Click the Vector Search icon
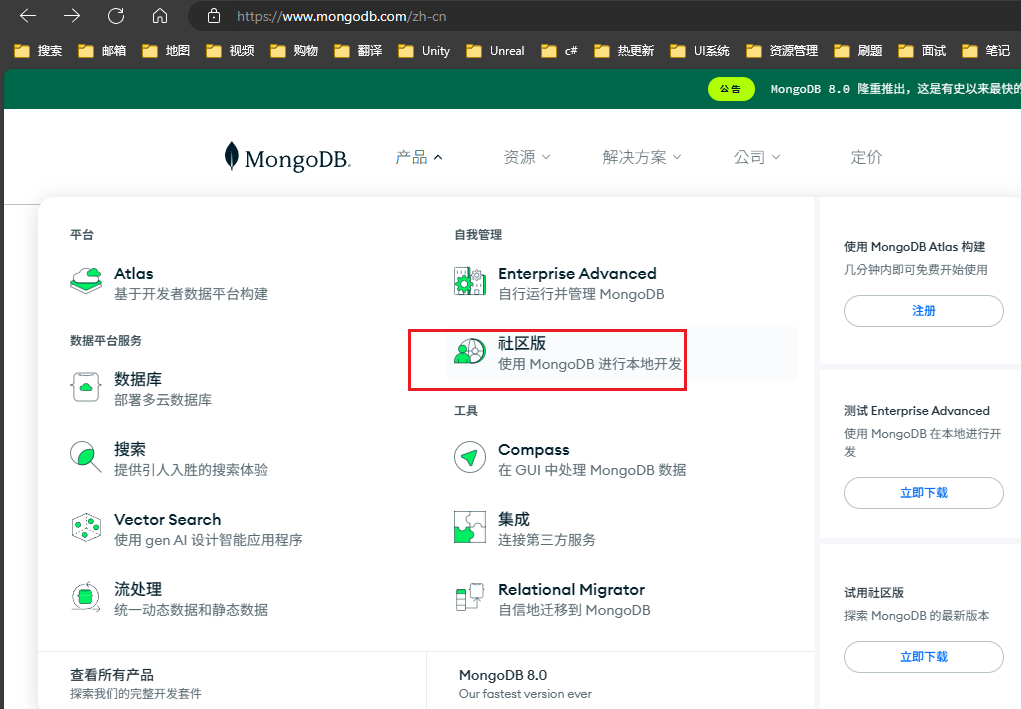This screenshot has height=709, width=1021. coord(86,527)
